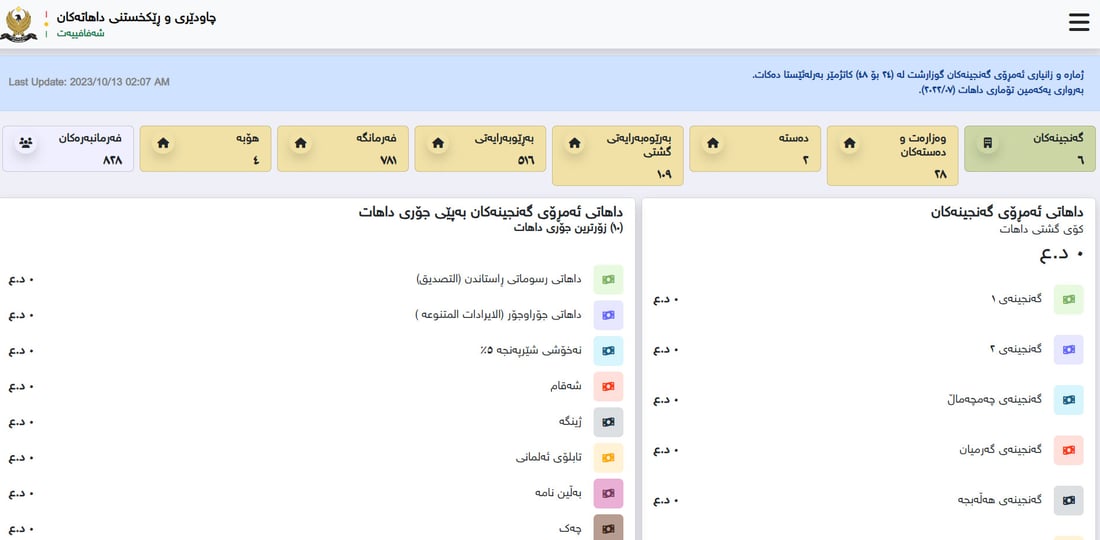The height and width of the screenshot is (540, 1100).
Task: Open the گەنجینەکان summary card
Action: click(x=1030, y=149)
